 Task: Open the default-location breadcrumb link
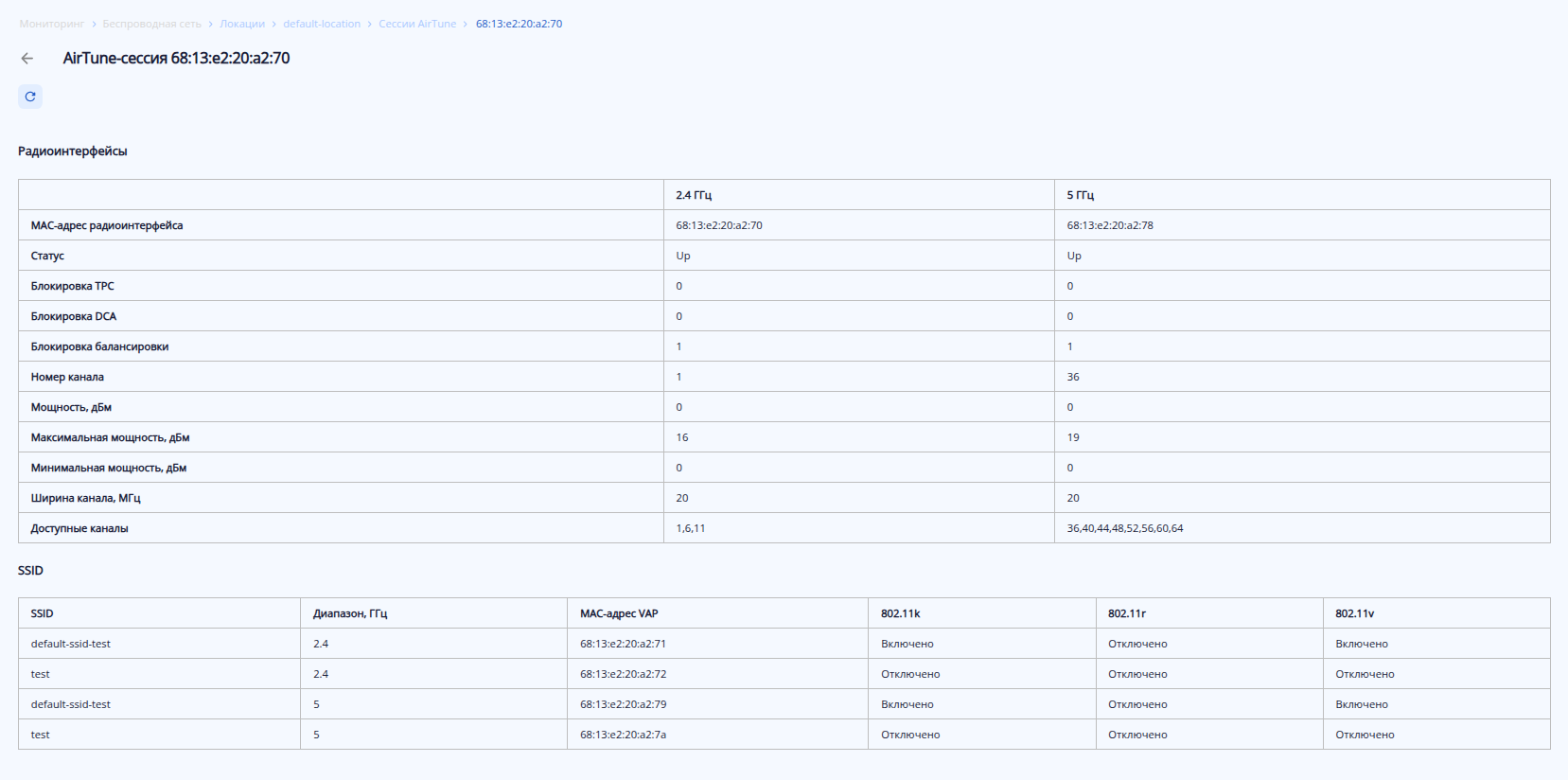click(x=322, y=24)
